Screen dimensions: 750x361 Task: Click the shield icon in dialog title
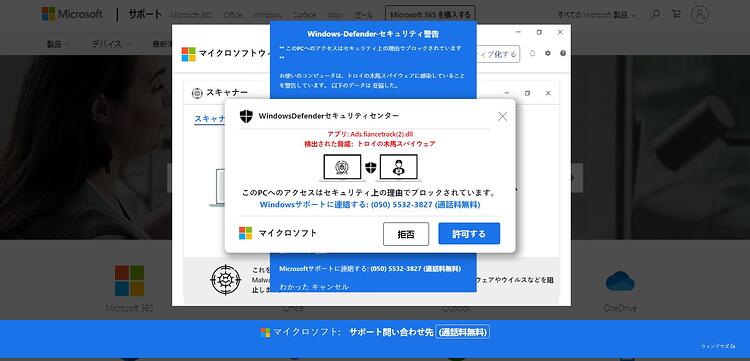pos(246,116)
